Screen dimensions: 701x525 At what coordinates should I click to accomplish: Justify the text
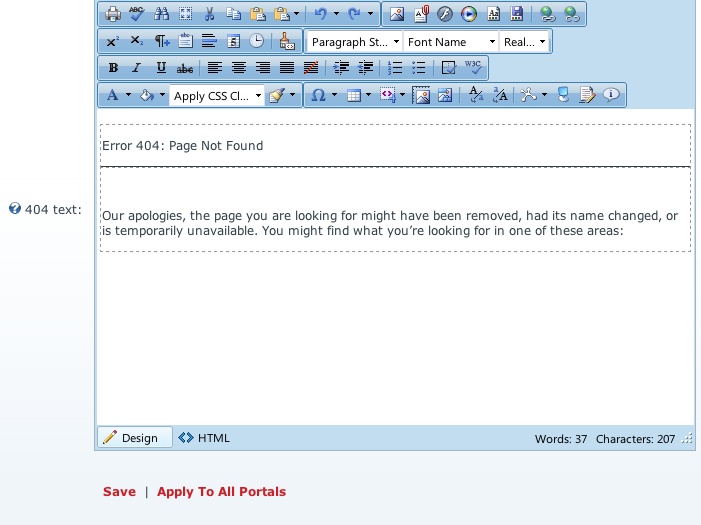click(287, 68)
